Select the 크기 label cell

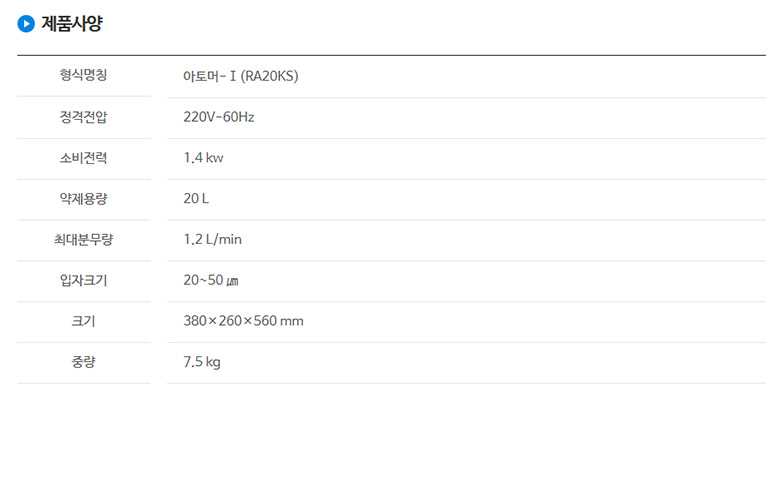pos(84,321)
